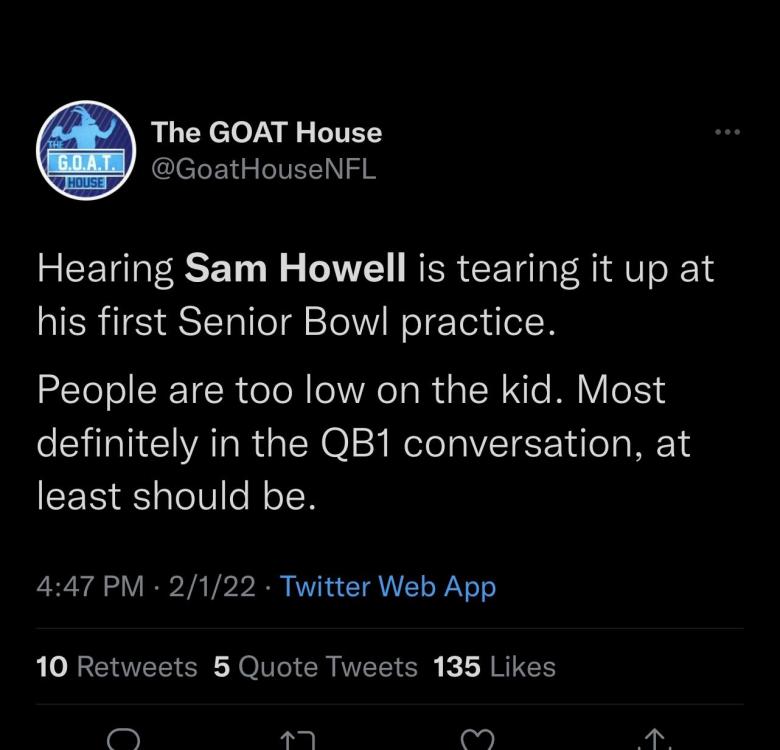Open The GOAT House display name

tap(266, 132)
